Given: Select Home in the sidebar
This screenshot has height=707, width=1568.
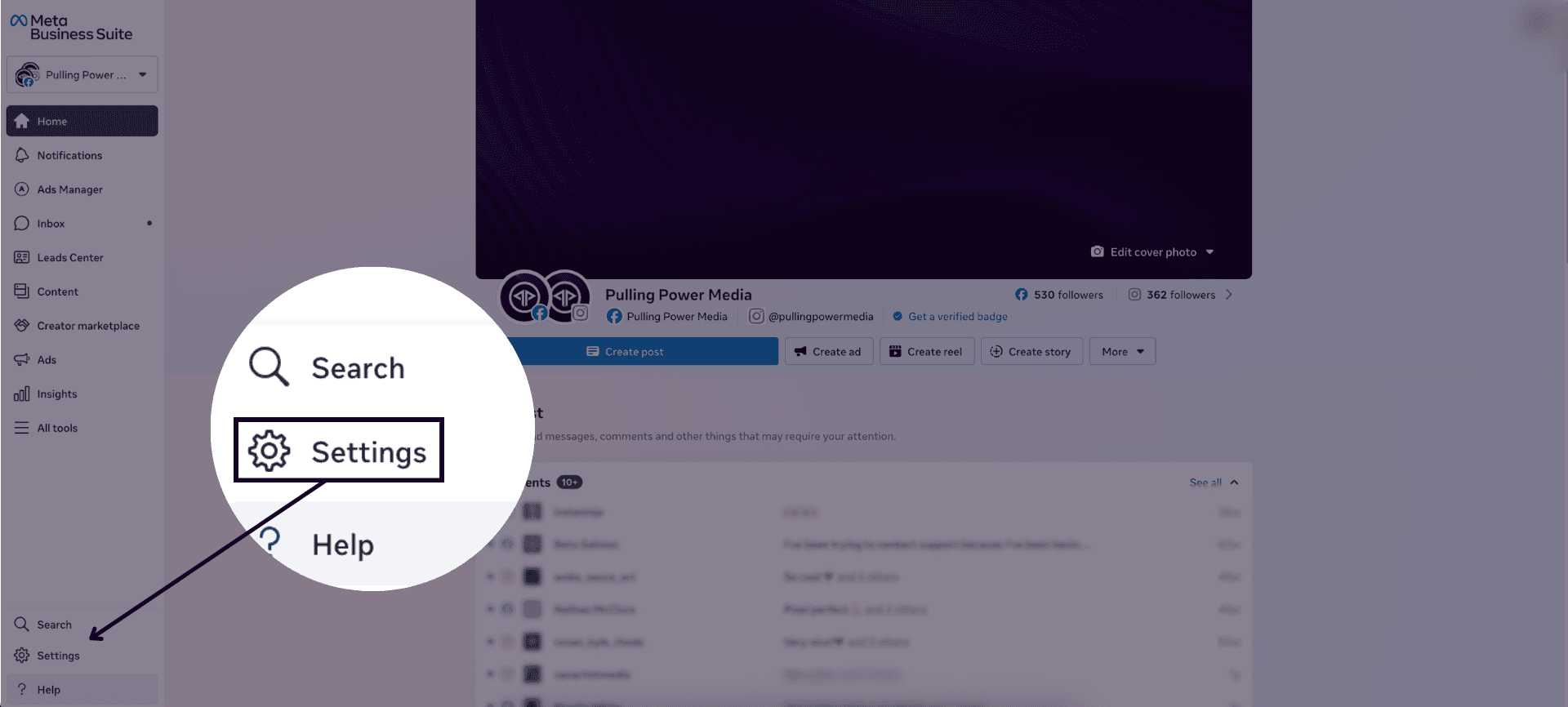Looking at the screenshot, I should [82, 121].
